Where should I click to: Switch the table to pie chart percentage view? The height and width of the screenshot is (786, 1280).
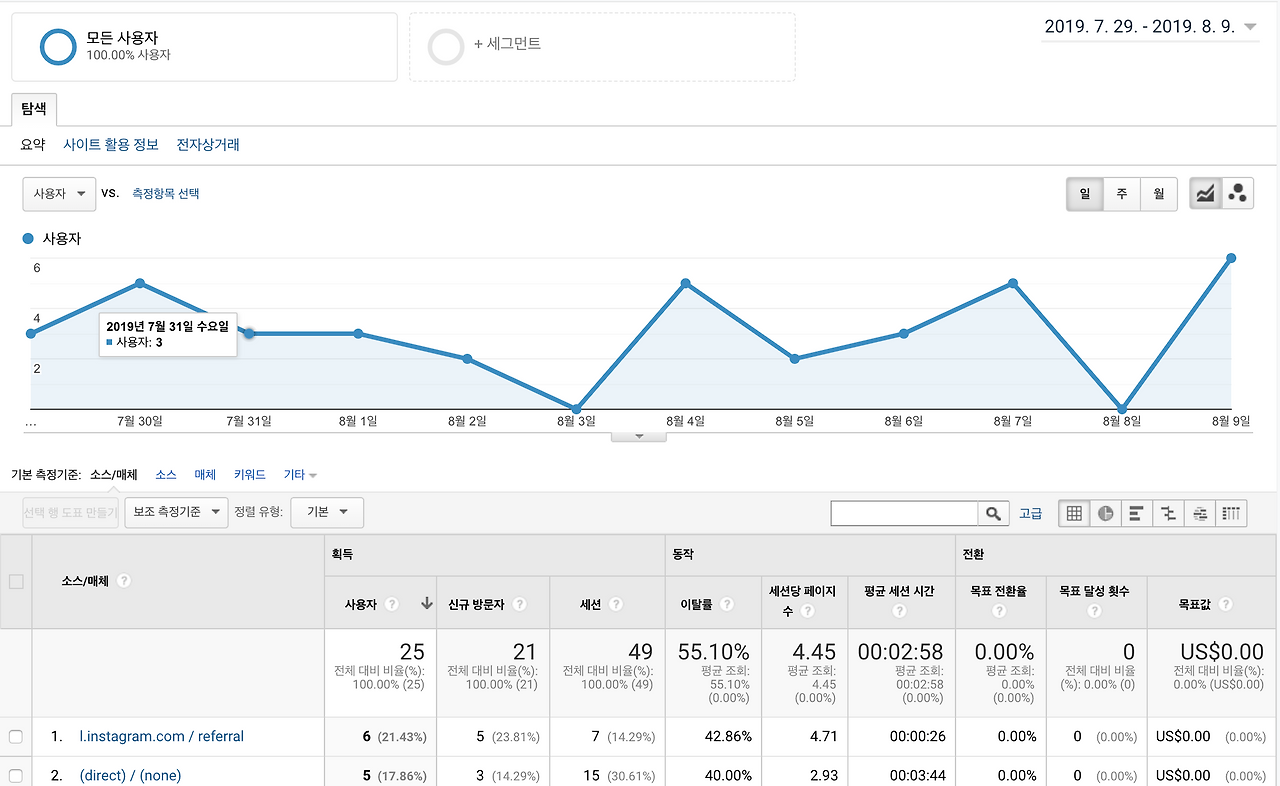tap(1106, 513)
